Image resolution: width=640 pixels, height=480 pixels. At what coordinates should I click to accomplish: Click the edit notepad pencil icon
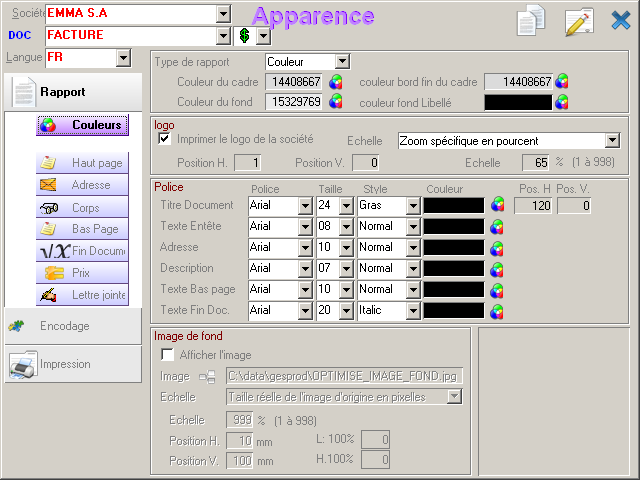click(578, 21)
